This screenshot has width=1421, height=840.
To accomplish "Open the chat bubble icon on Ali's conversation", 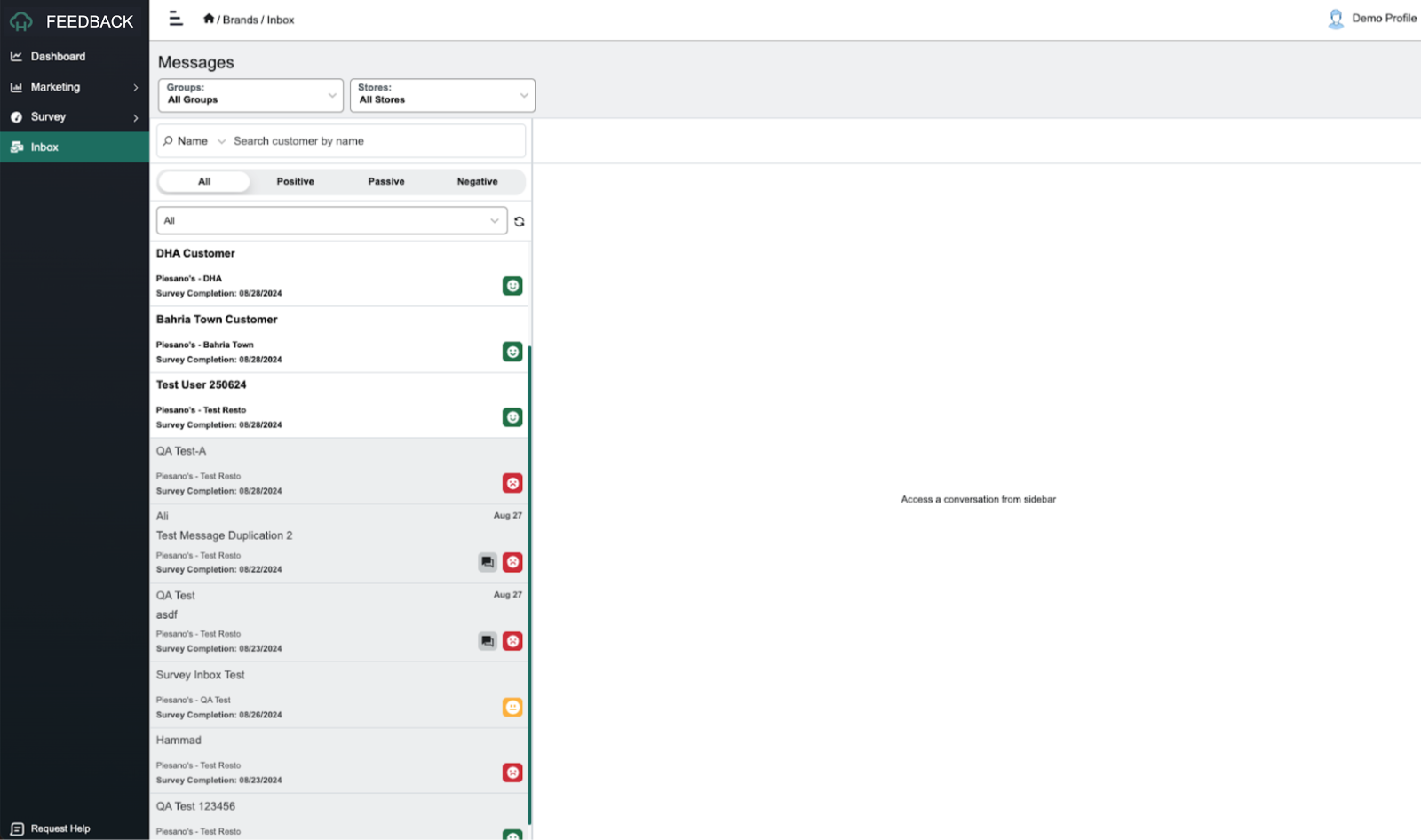I will (487, 561).
